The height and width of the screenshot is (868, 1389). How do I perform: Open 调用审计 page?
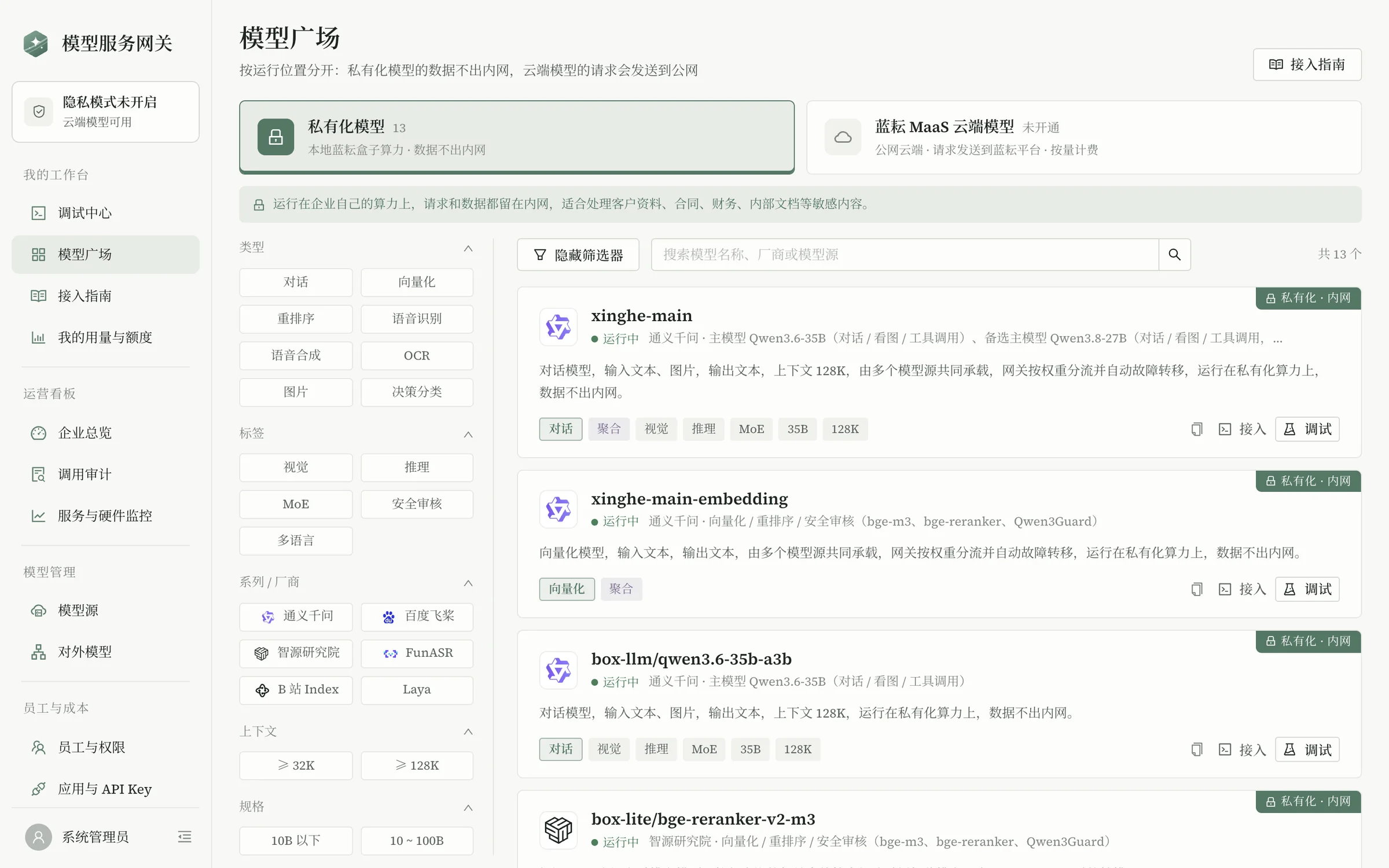click(x=105, y=475)
